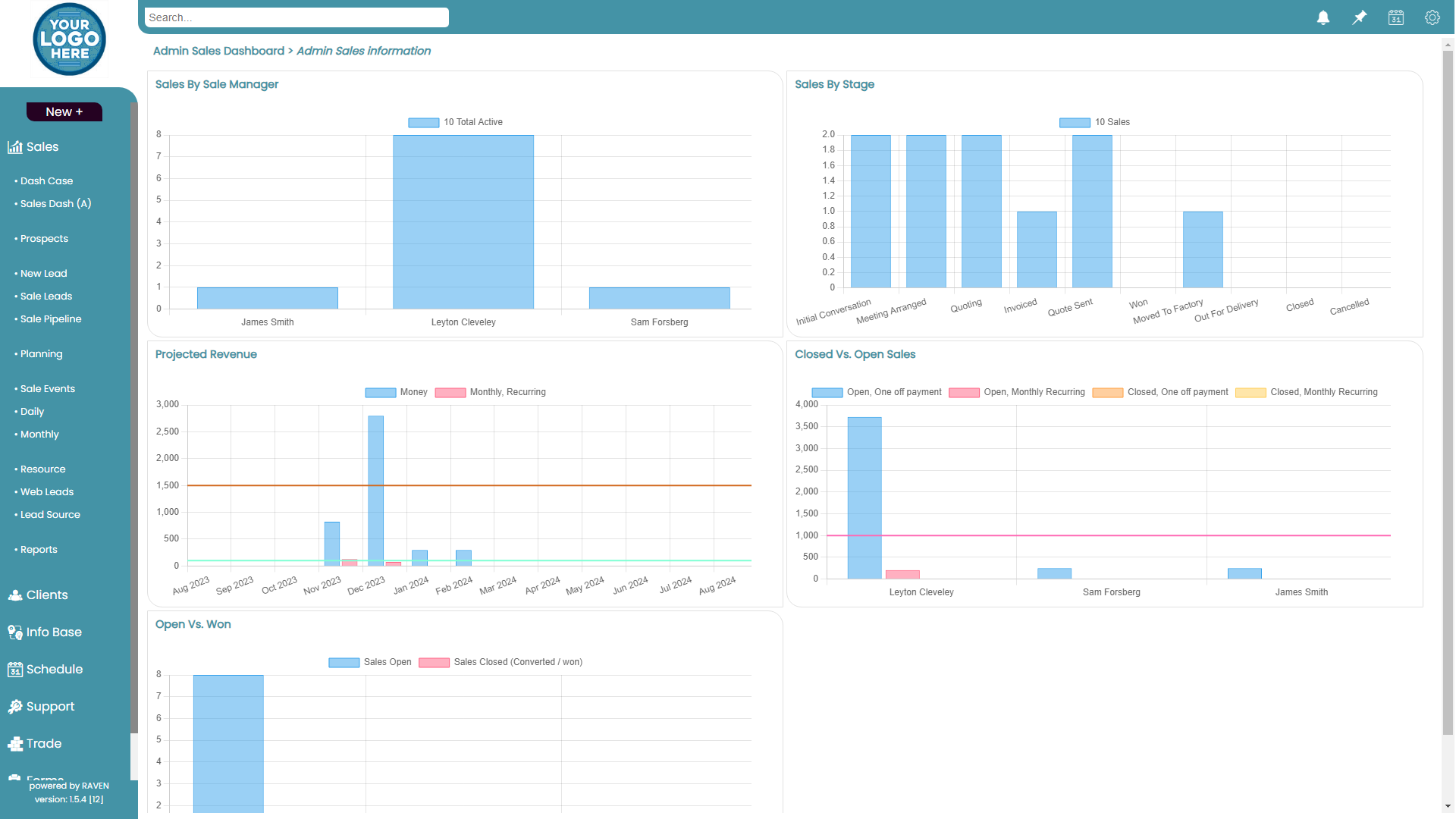
Task: Open the notifications bell icon
Action: 1323,17
